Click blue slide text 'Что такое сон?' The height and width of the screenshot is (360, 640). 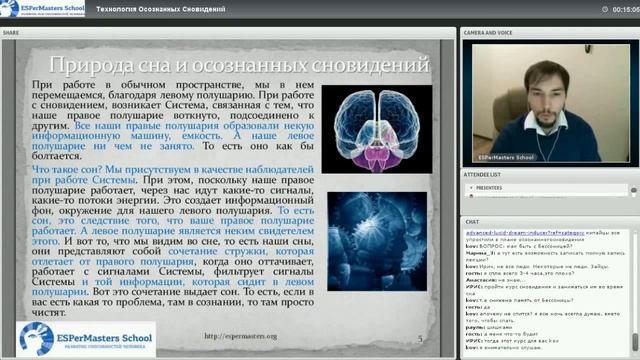tap(67, 169)
